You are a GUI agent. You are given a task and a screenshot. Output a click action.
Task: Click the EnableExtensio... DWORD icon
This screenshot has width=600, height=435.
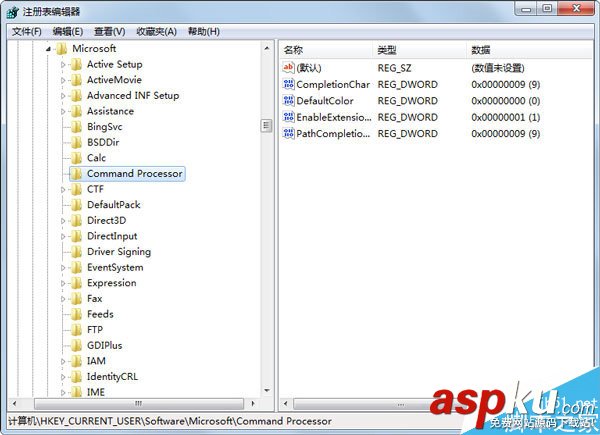(288, 117)
